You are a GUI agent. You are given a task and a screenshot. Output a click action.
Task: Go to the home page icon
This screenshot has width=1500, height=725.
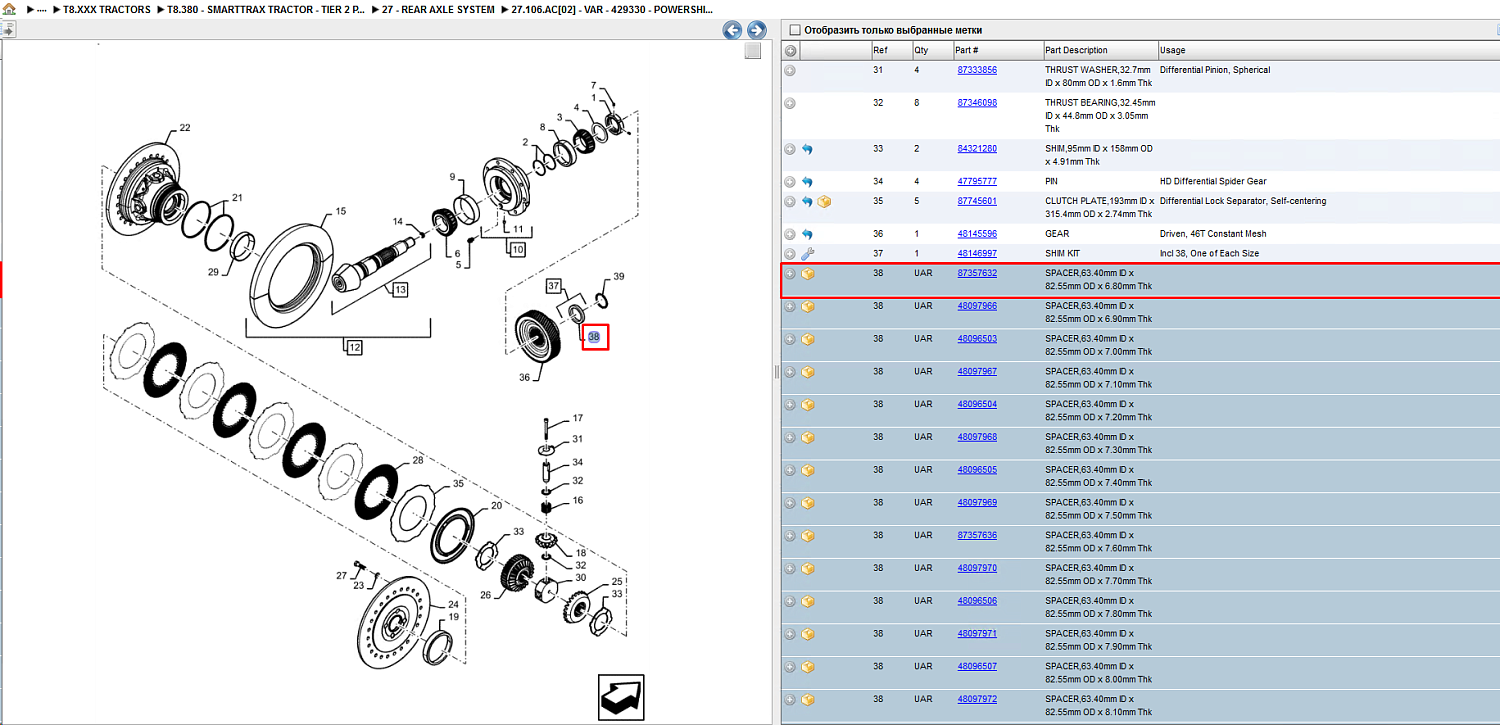pos(9,9)
